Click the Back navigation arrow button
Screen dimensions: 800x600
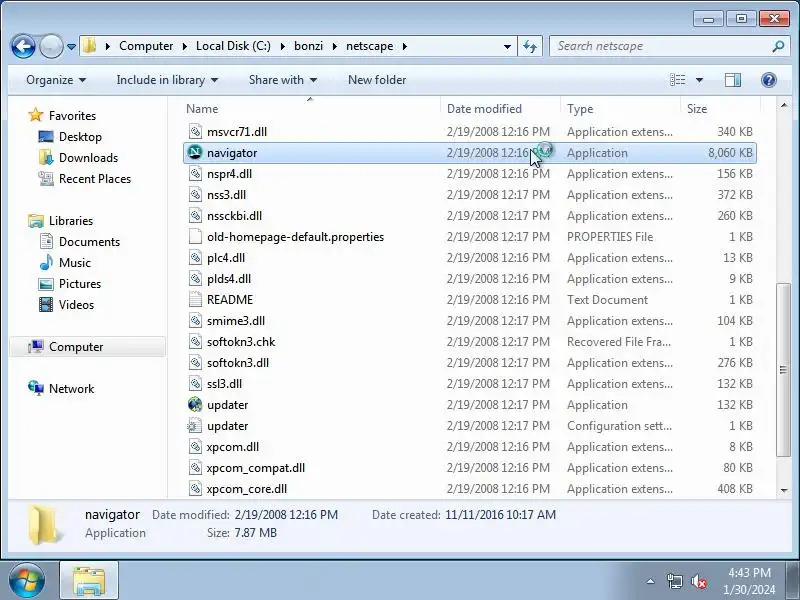coord(23,46)
